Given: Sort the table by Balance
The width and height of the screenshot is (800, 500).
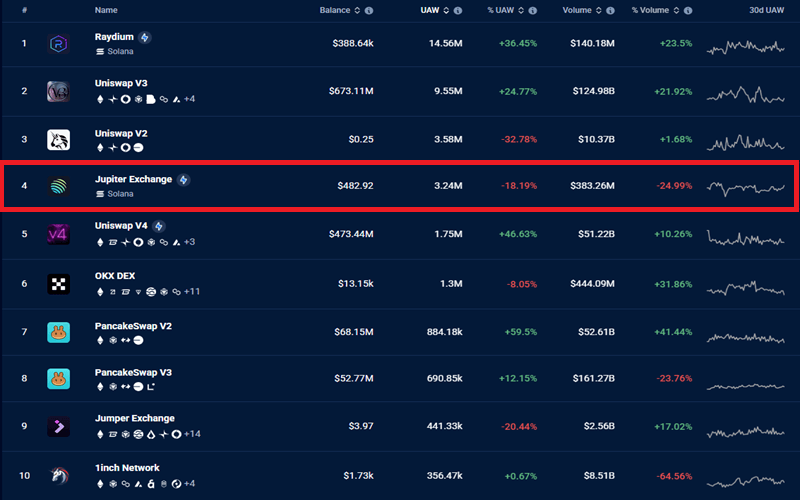Looking at the screenshot, I should (357, 10).
